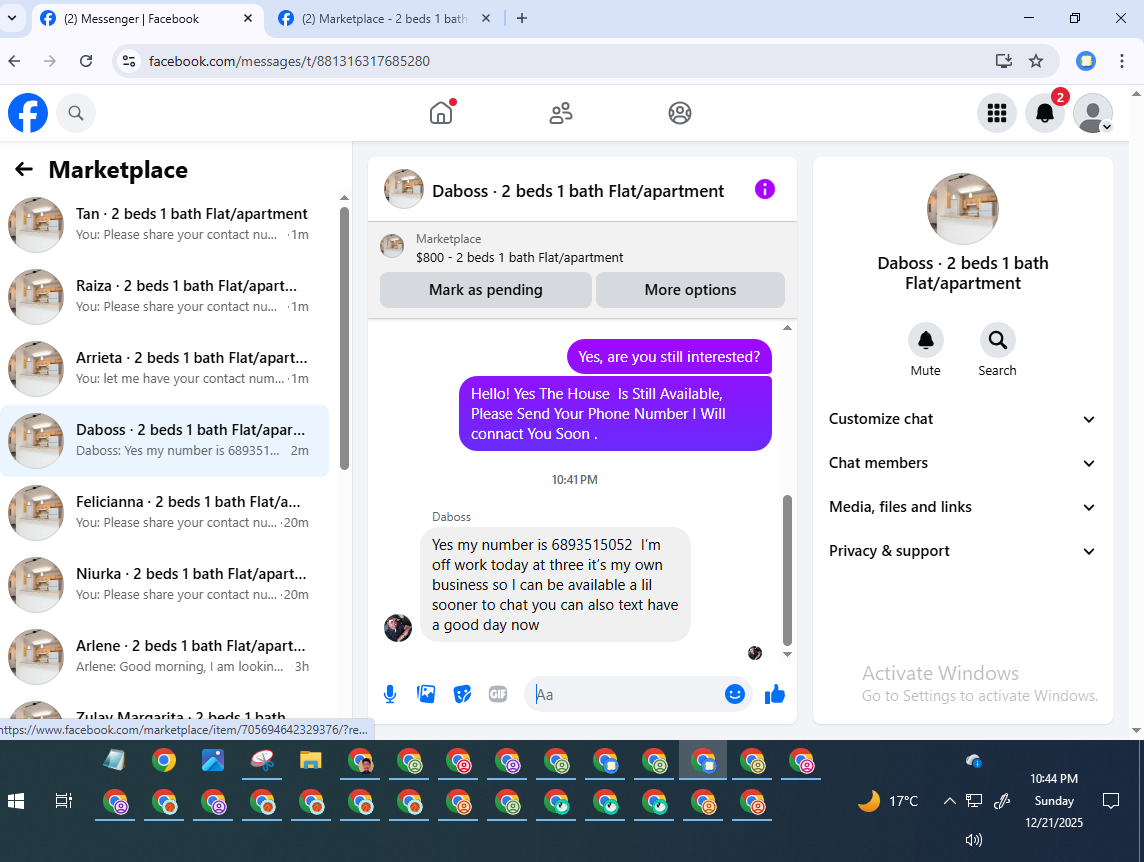
Task: Click the back arrow beside Marketplace
Action: tap(24, 169)
